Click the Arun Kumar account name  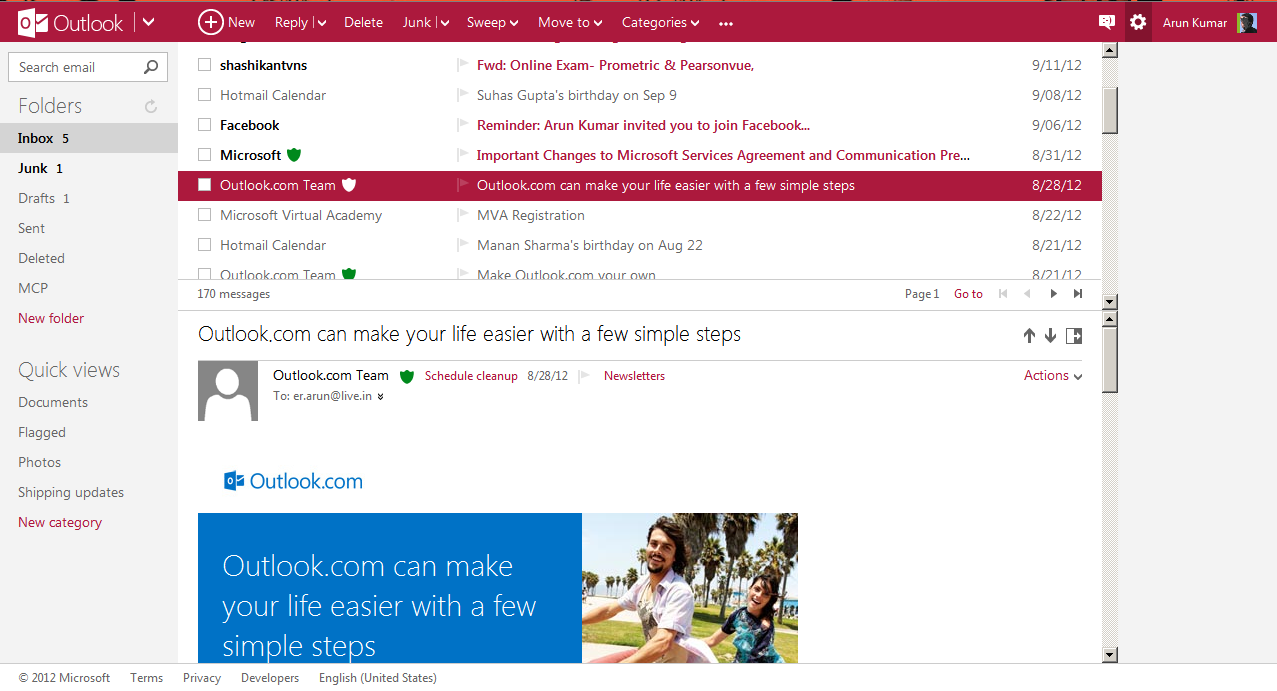(x=1194, y=22)
